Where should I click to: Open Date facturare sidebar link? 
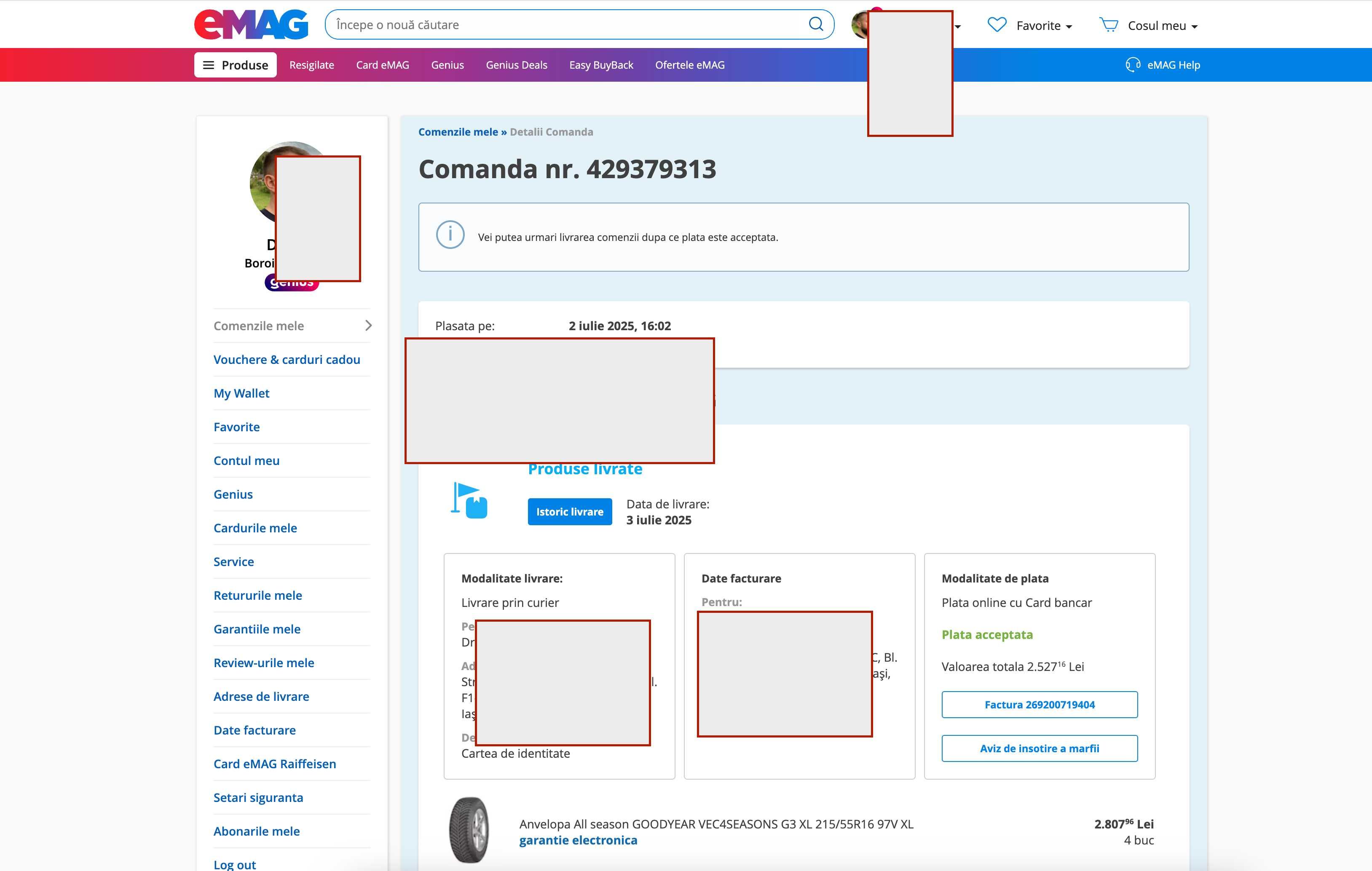point(255,730)
